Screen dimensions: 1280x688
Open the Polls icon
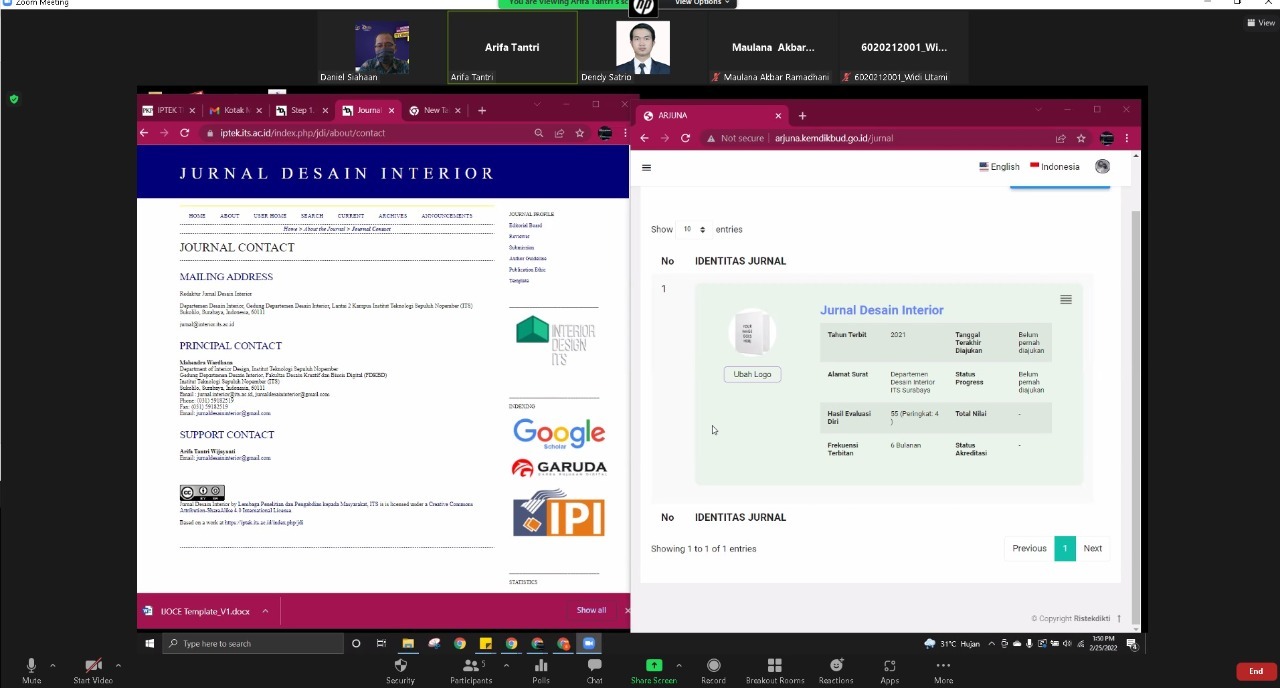pyautogui.click(x=541, y=666)
